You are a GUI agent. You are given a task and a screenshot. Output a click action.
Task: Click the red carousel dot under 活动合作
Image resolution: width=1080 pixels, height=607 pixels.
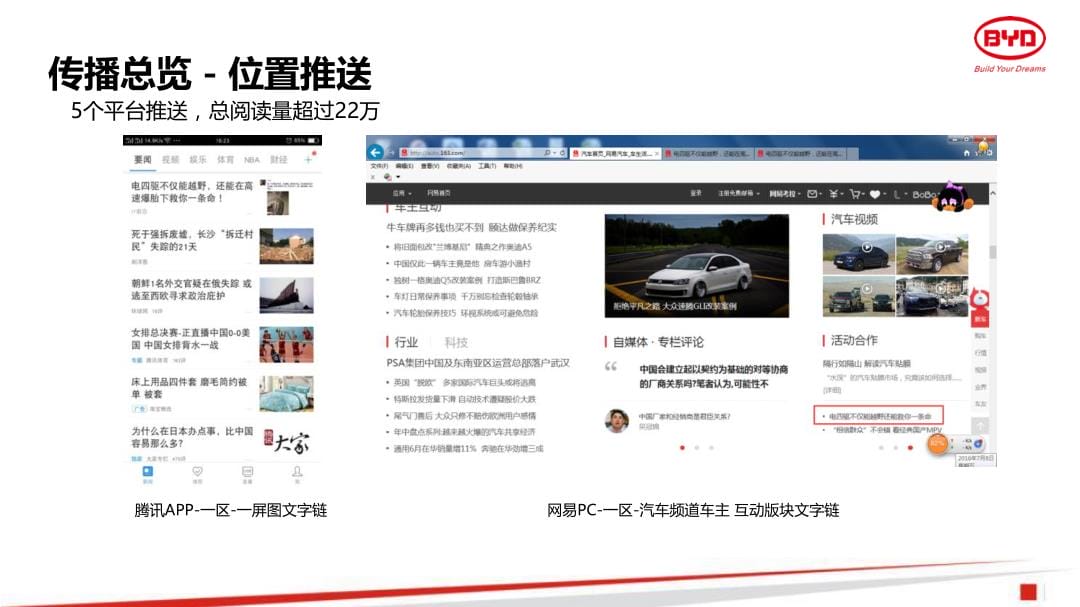pyautogui.click(x=910, y=448)
